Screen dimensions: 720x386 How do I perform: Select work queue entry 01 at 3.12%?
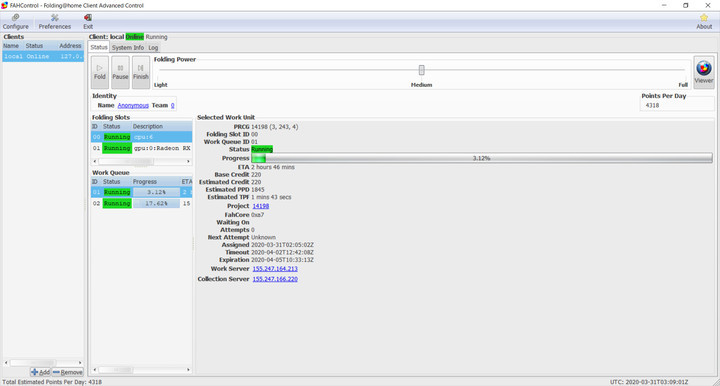coord(141,192)
